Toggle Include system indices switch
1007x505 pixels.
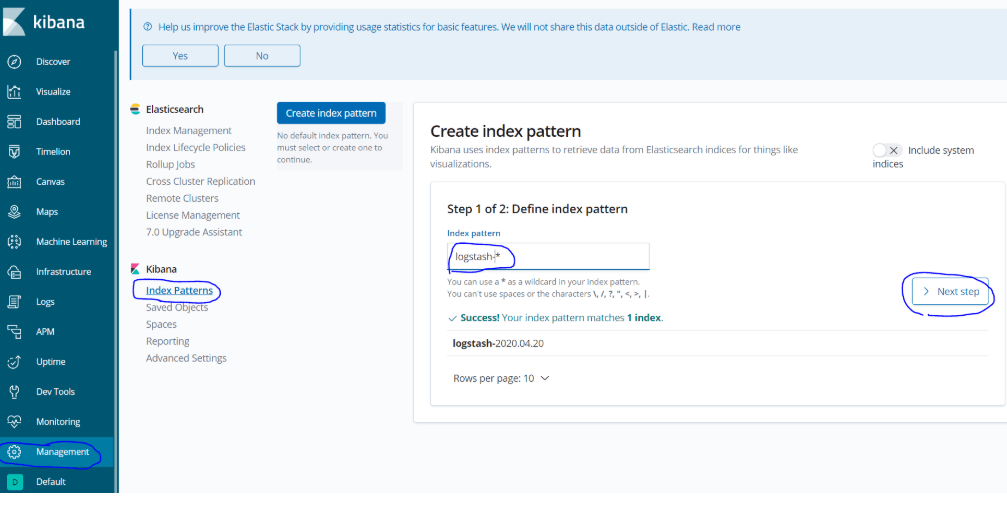pos(888,150)
